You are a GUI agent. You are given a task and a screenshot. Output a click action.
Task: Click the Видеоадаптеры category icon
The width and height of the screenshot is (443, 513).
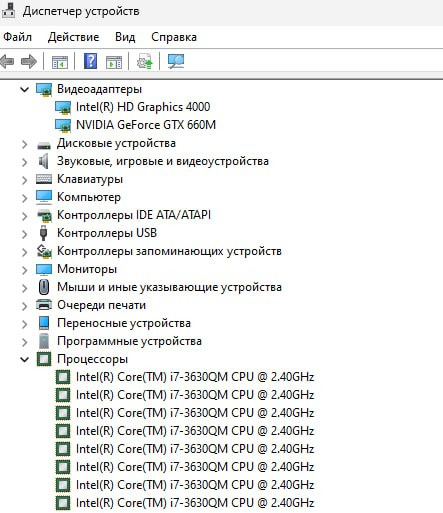tap(44, 89)
